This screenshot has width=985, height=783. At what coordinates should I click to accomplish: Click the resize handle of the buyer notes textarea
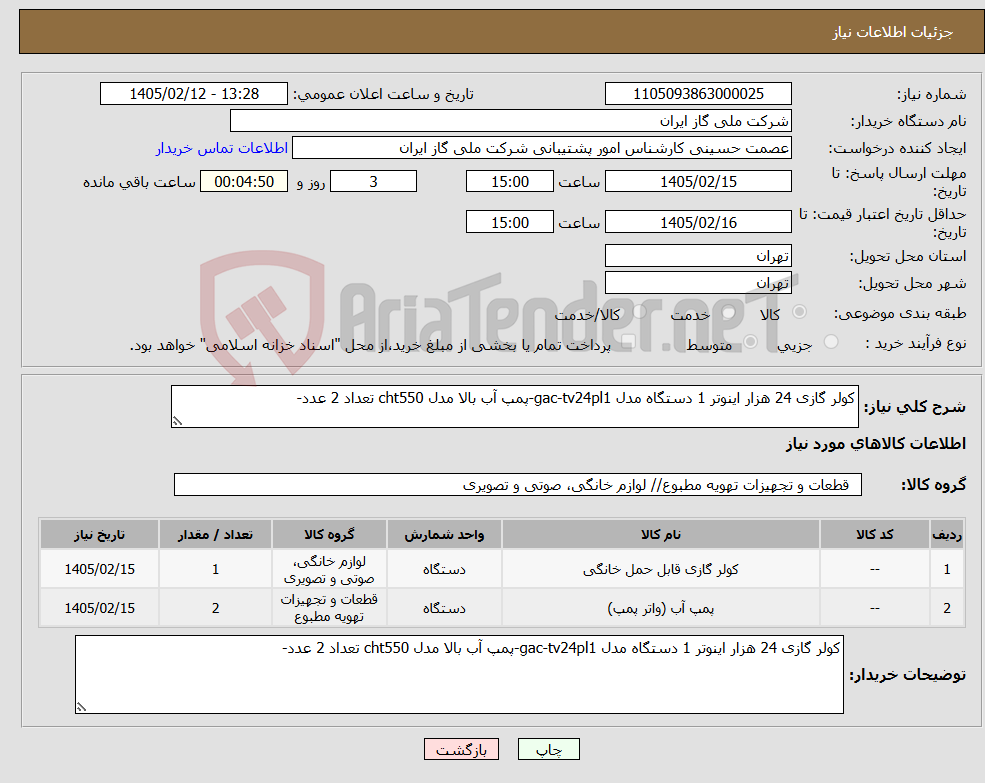[x=81, y=707]
